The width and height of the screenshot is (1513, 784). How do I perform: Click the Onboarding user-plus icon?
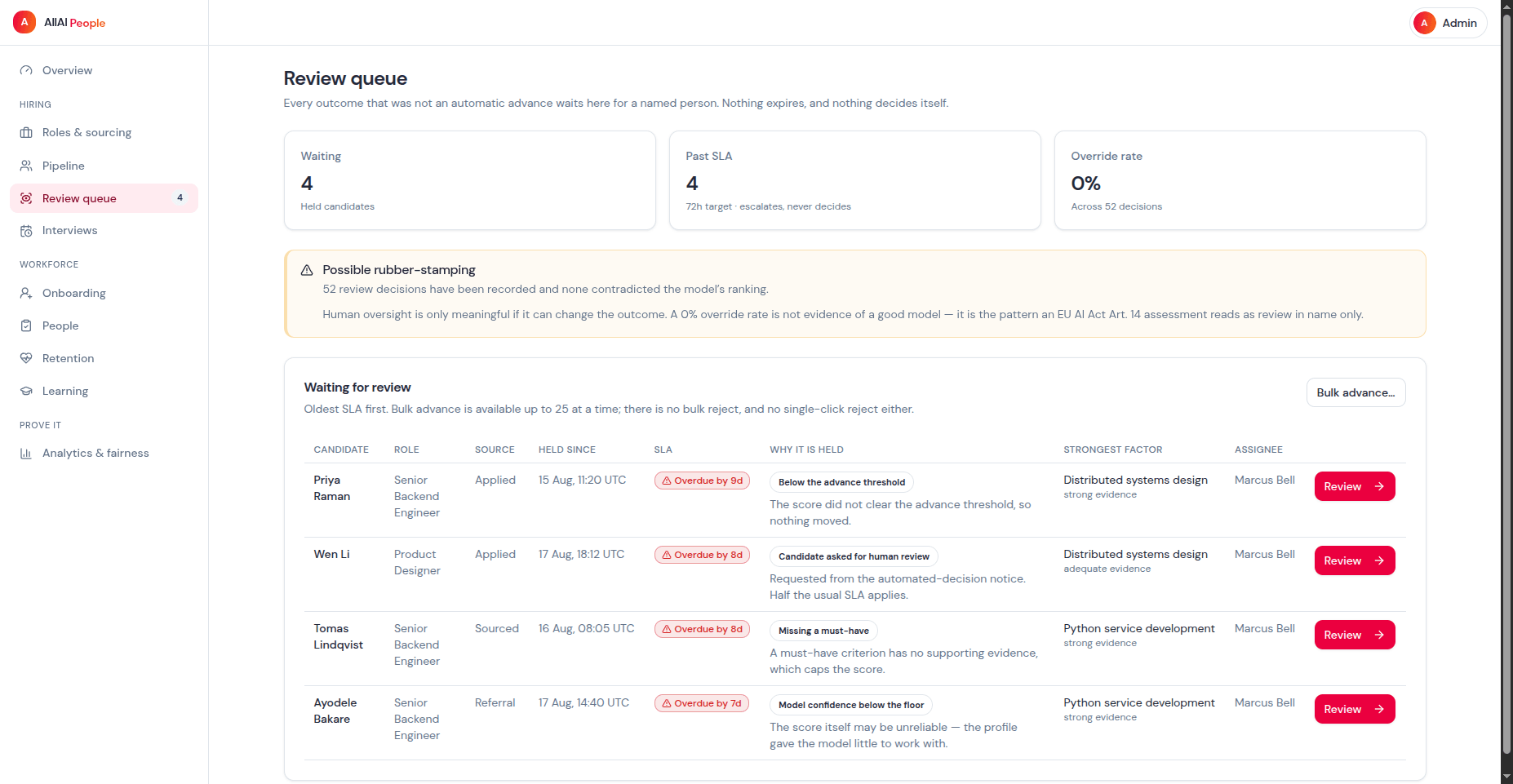click(x=26, y=293)
